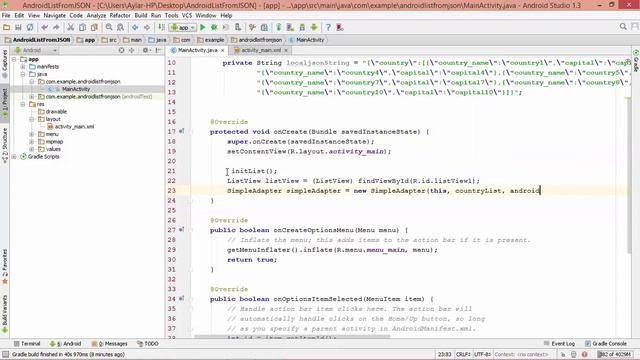
Task: Open the VCS menu
Action: tap(187, 16)
